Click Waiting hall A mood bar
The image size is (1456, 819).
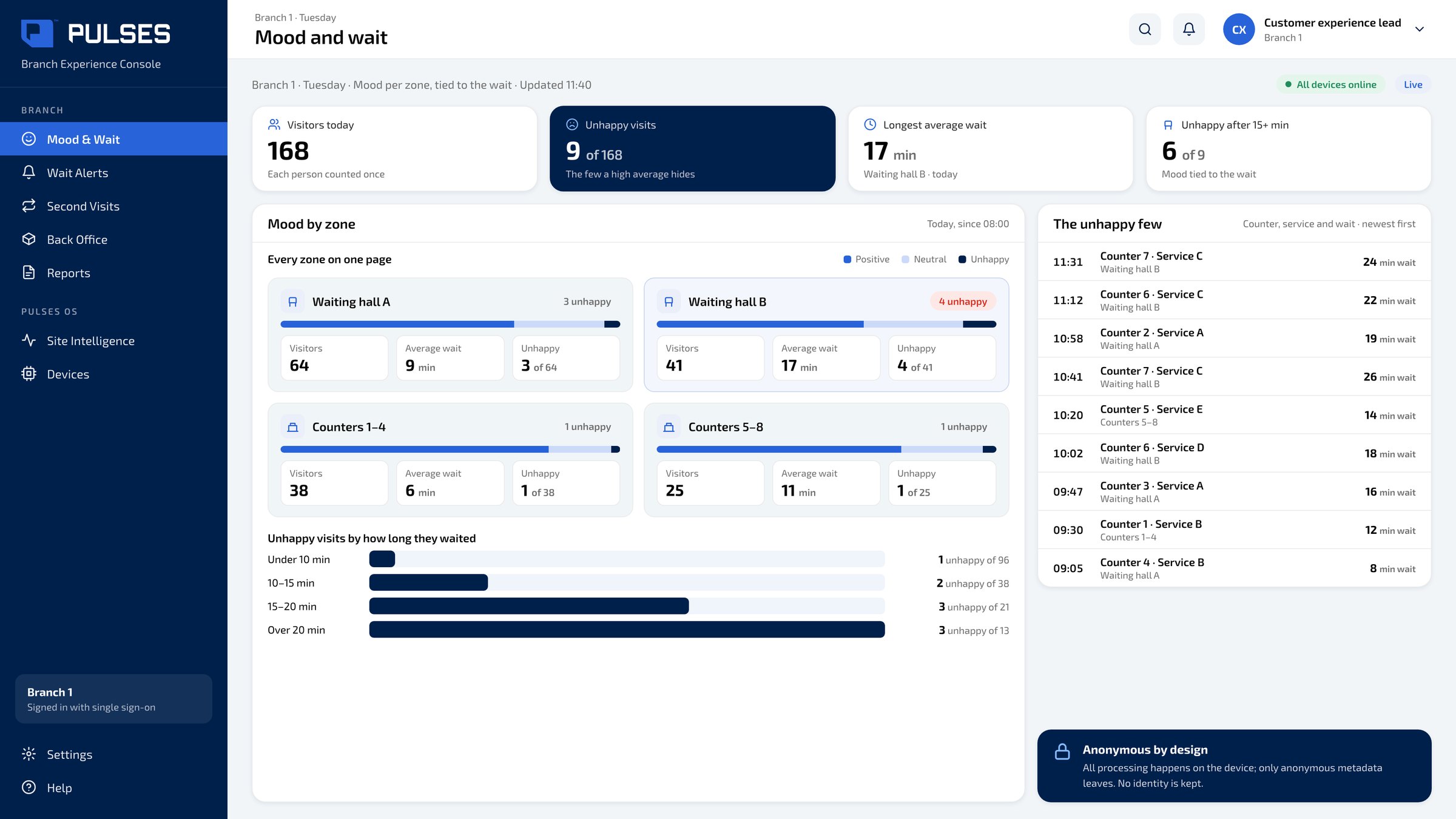click(x=450, y=324)
